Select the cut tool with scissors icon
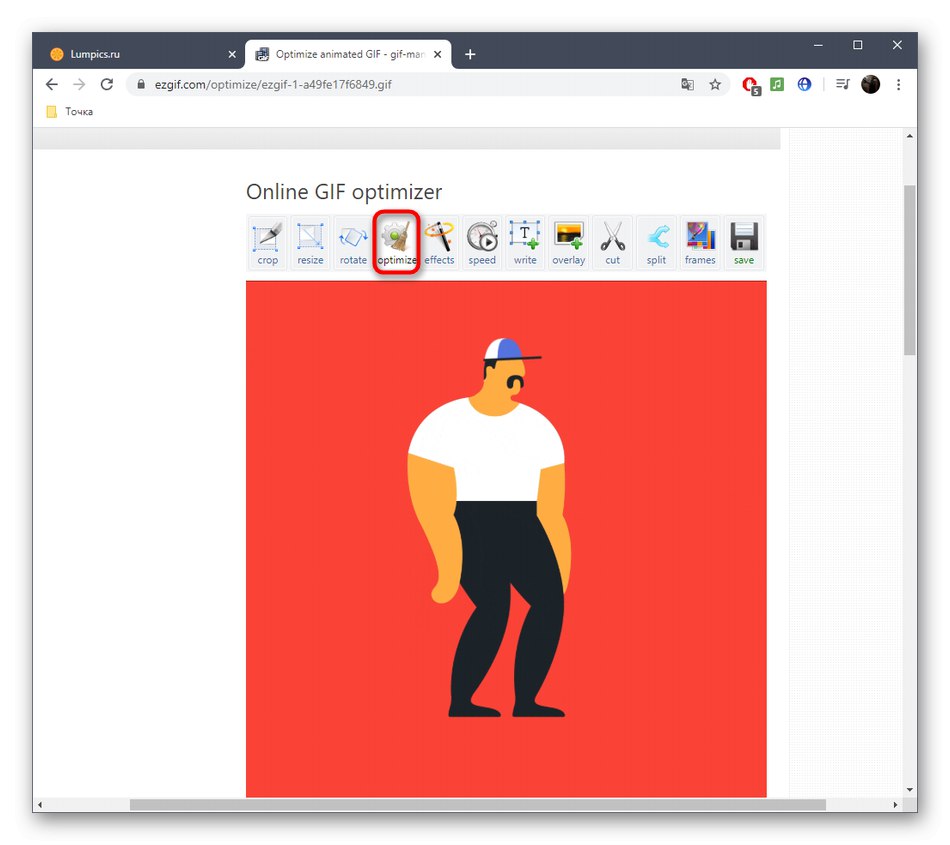Viewport: 950px width, 845px height. tap(612, 242)
